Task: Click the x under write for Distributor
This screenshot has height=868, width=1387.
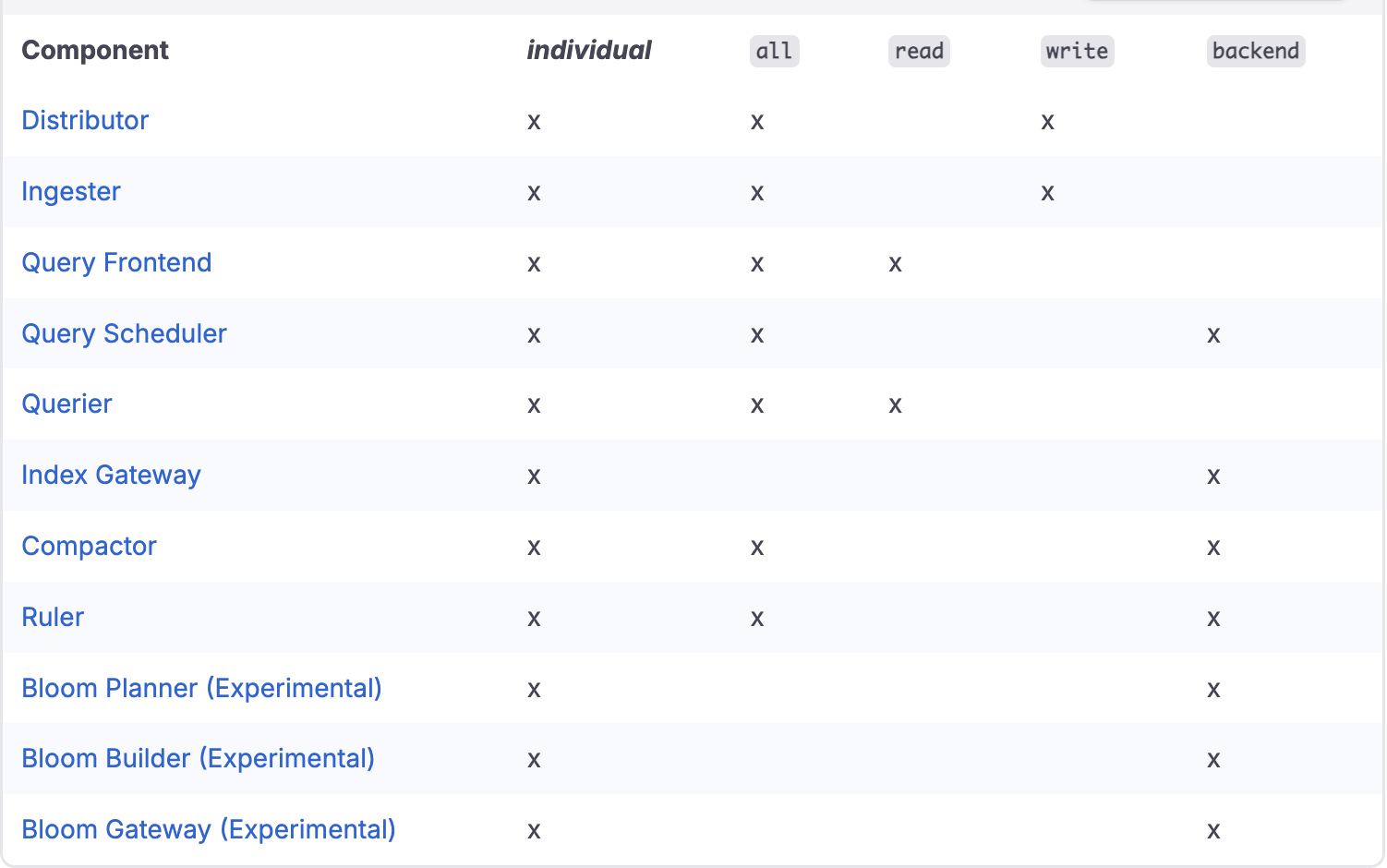Action: [1047, 121]
